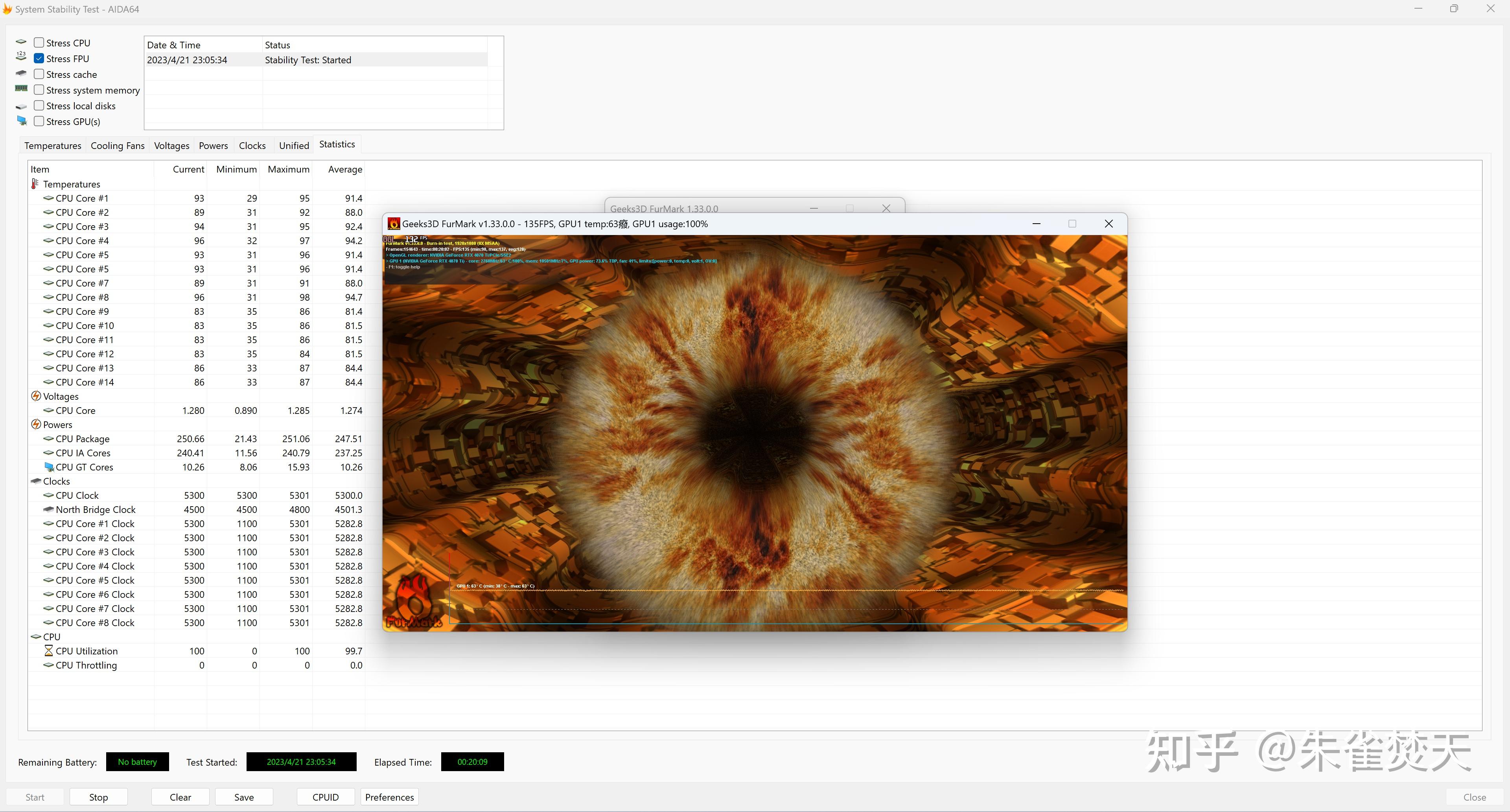Maximize the FurMark render window
Image resolution: width=1510 pixels, height=812 pixels.
[1072, 224]
